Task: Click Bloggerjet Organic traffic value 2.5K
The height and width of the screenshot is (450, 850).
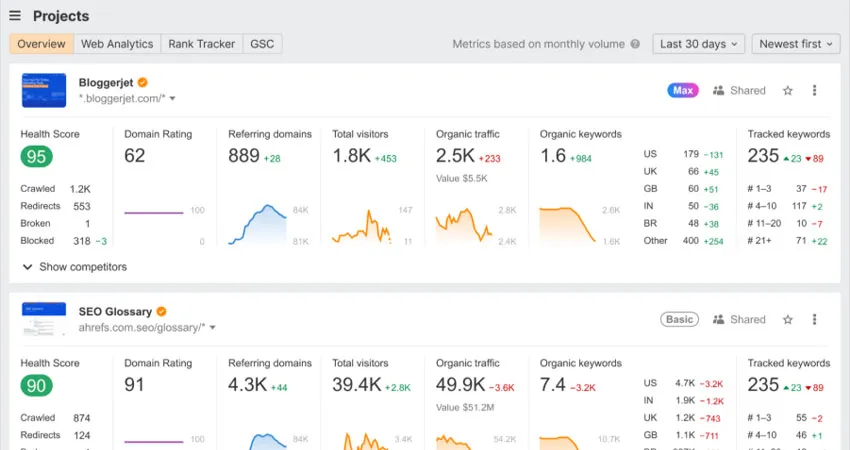Action: (x=455, y=156)
